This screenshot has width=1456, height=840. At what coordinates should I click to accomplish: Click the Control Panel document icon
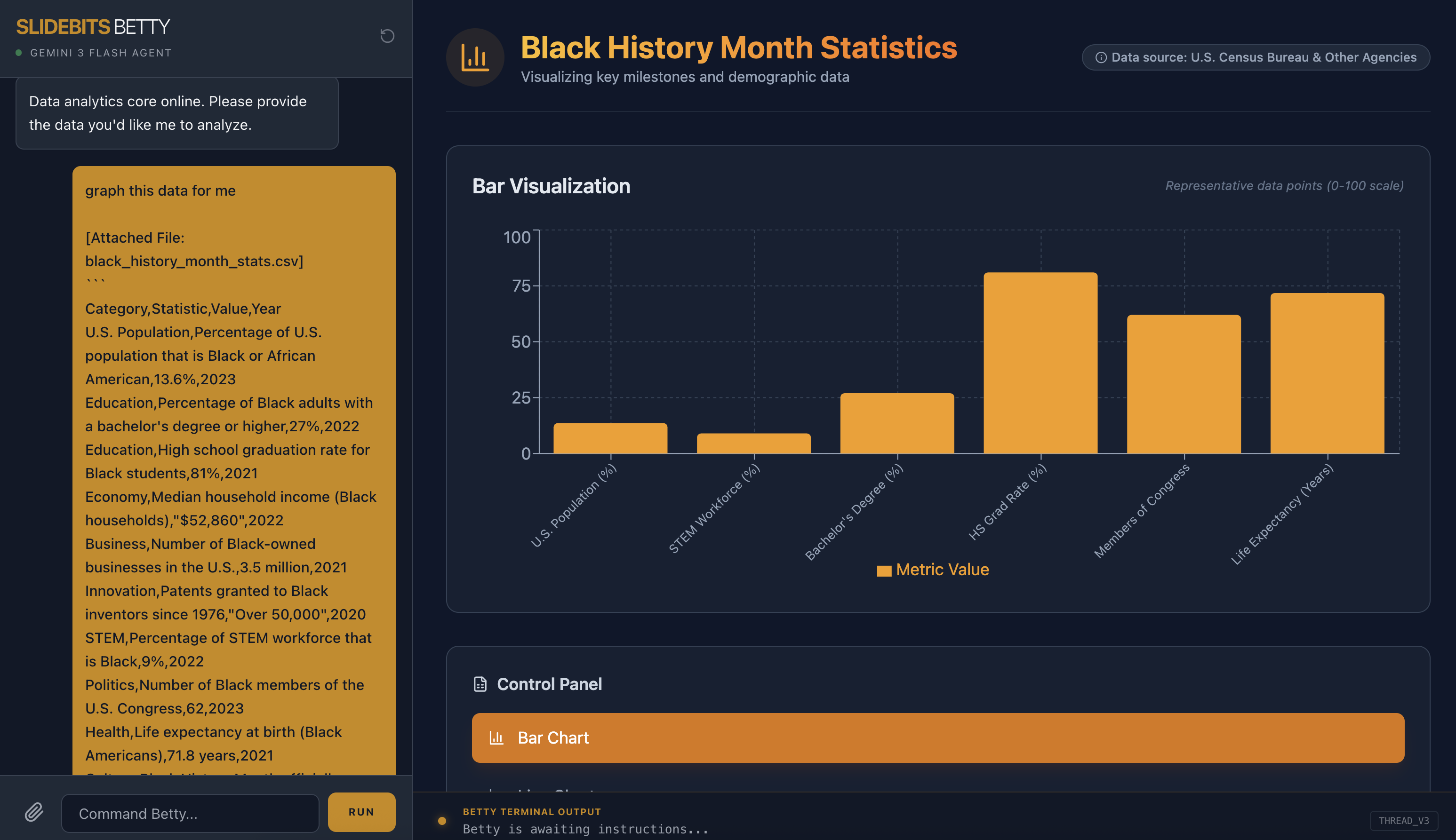(480, 684)
